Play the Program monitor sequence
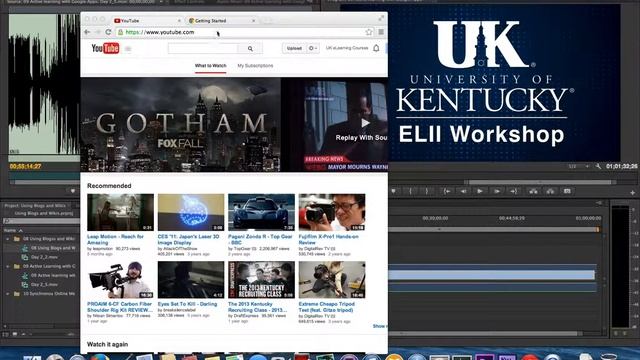 (x=480, y=191)
